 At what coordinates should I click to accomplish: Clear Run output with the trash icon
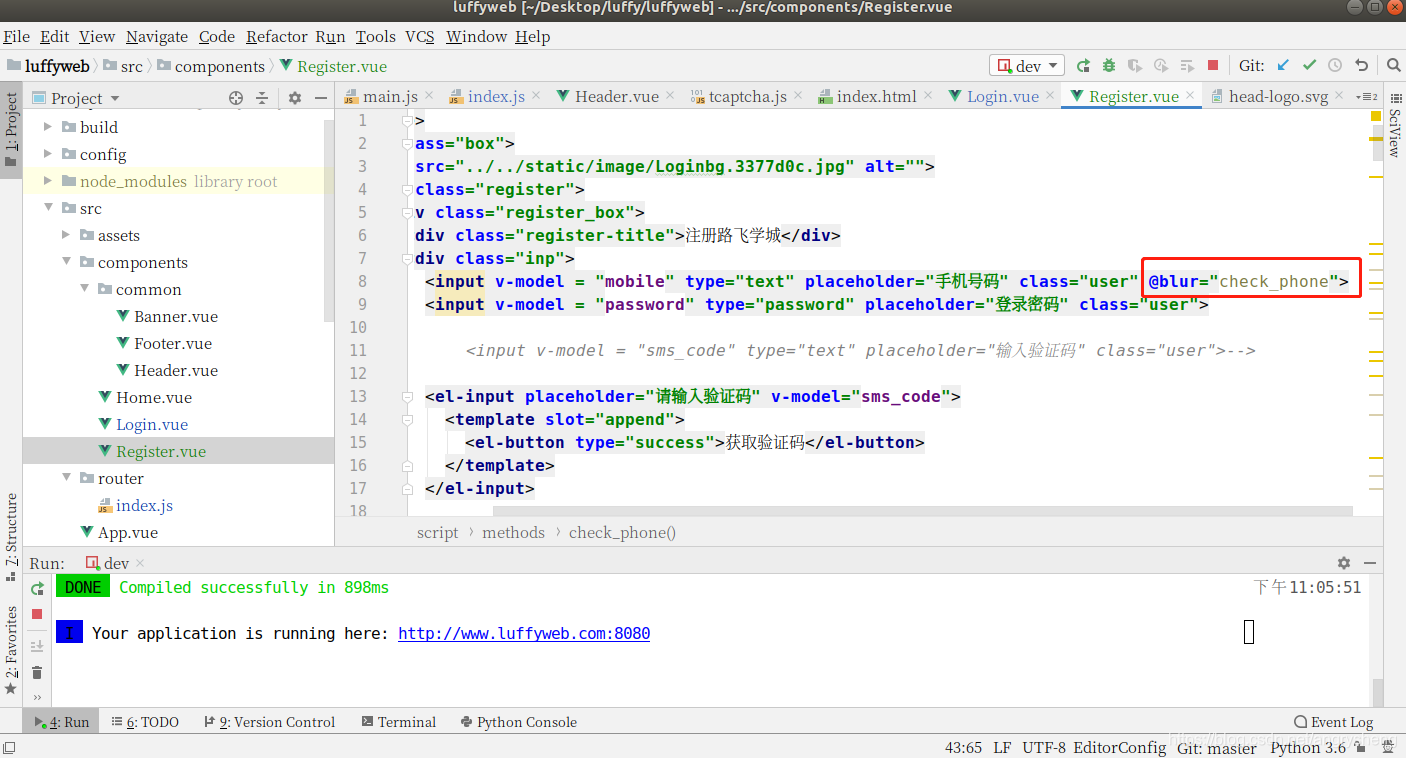click(37, 673)
